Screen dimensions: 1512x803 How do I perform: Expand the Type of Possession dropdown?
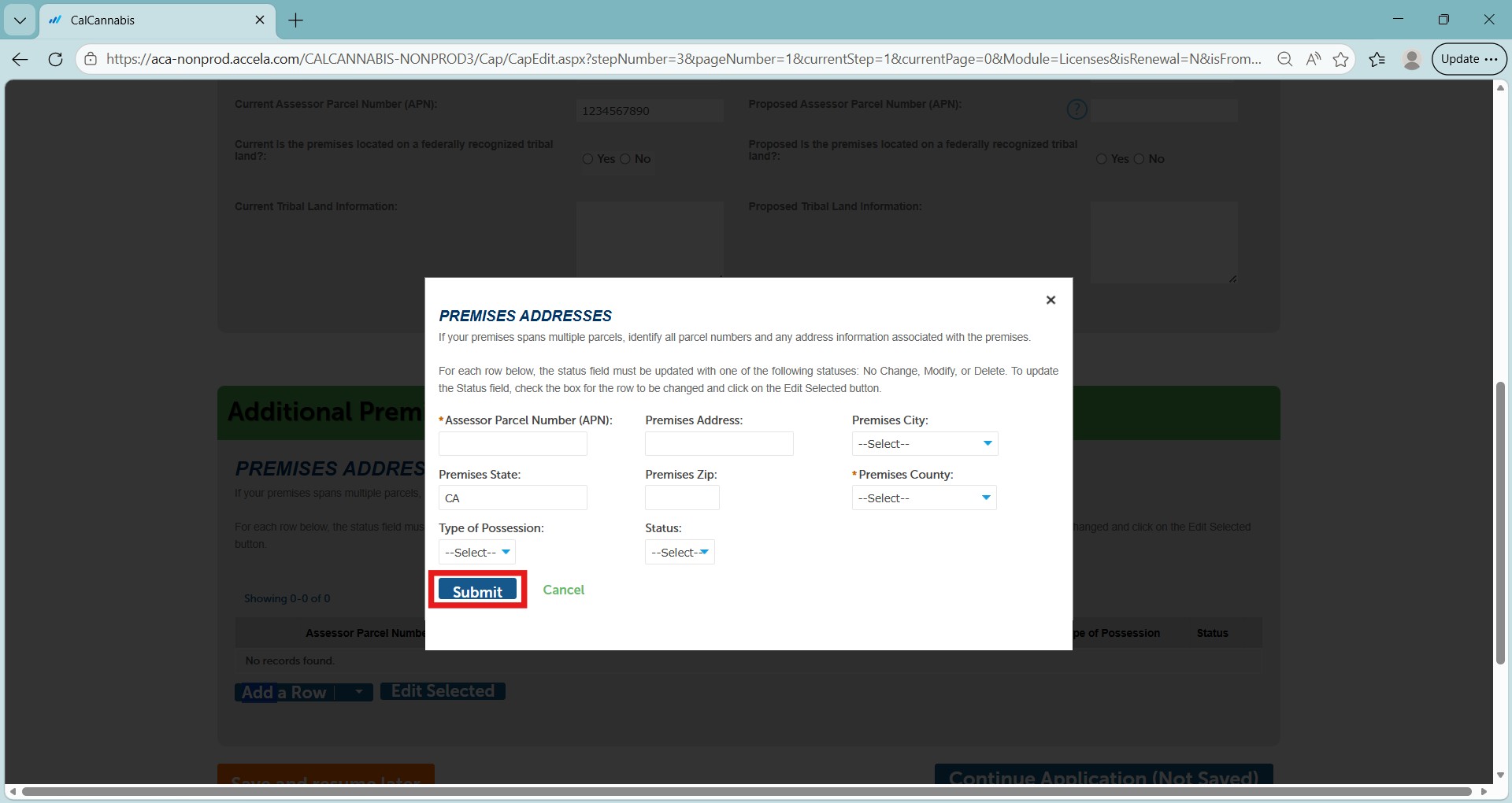[477, 553]
